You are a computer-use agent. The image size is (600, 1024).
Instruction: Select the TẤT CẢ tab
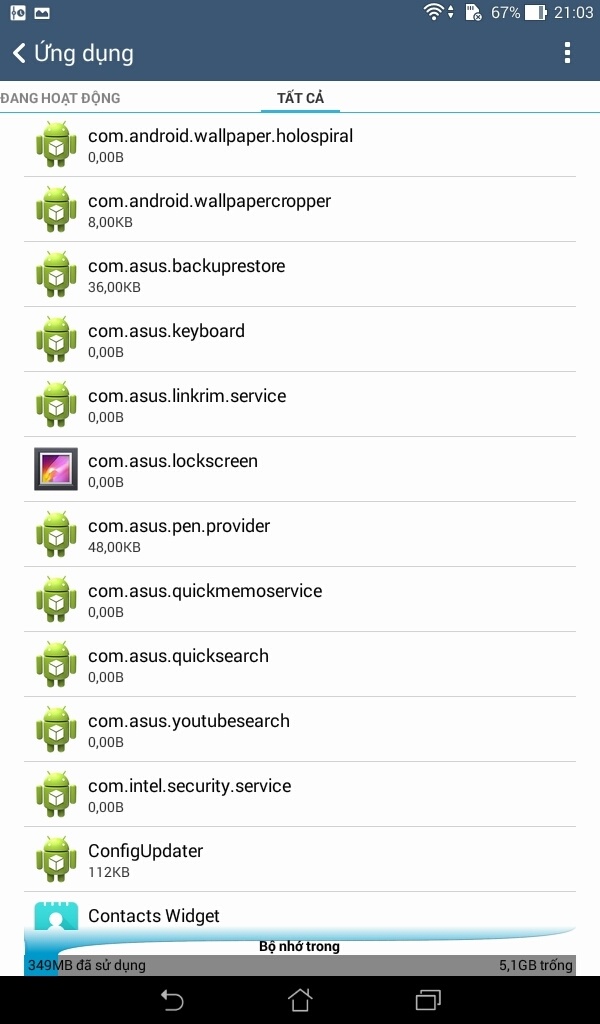pos(300,98)
